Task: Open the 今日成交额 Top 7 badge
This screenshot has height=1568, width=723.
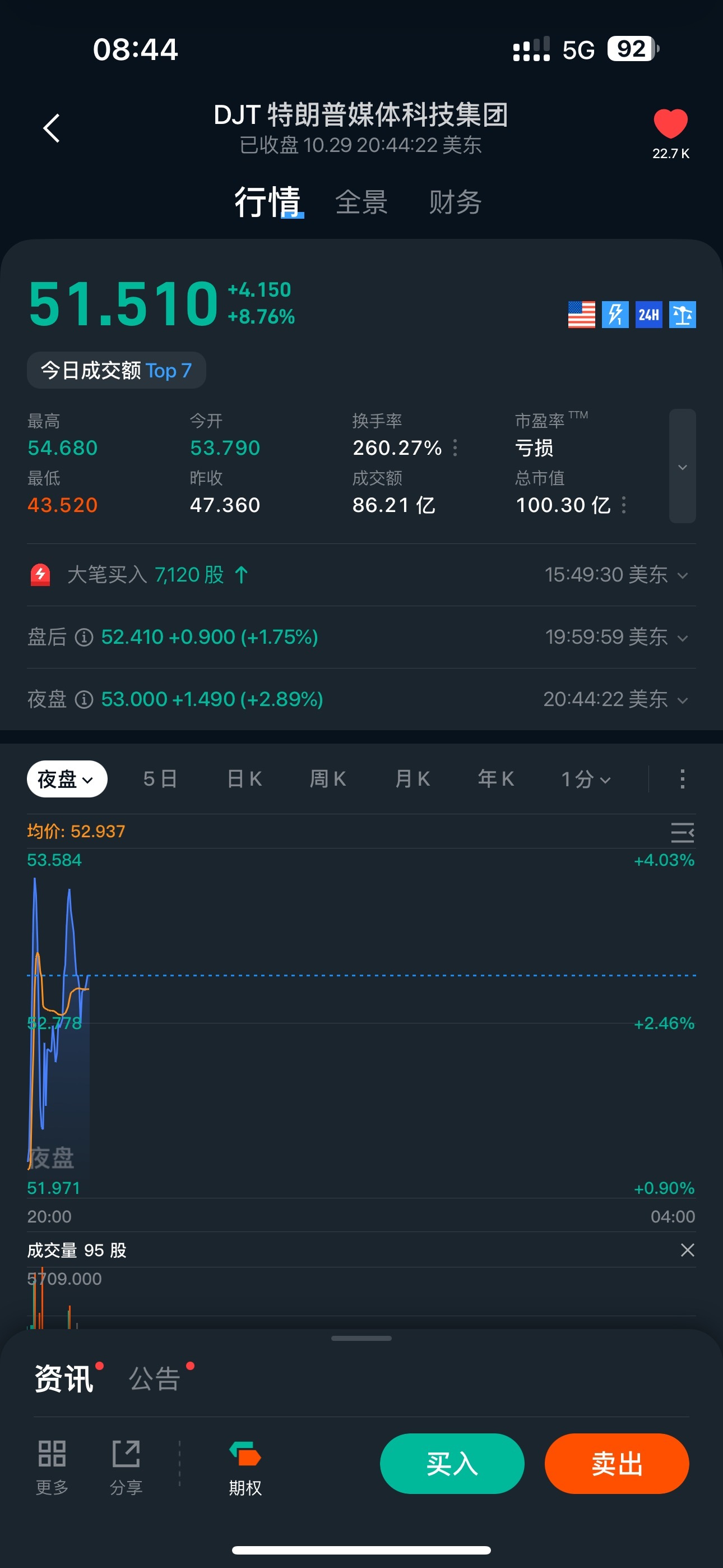Action: [116, 370]
